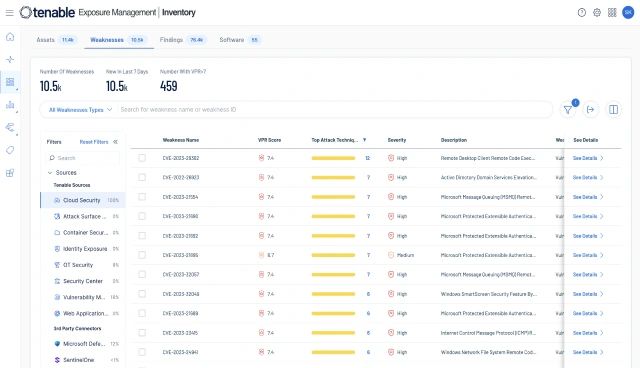Tick the checkbox for CVE-2022-26923
Viewport: 640px width, 368px height.
click(142, 177)
